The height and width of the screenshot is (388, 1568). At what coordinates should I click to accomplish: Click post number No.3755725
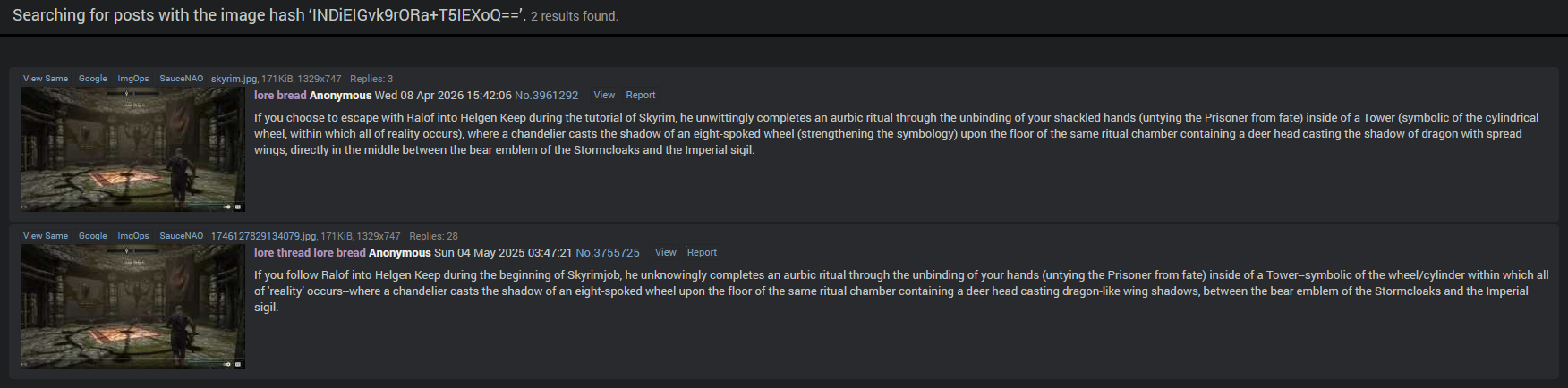pyautogui.click(x=607, y=253)
